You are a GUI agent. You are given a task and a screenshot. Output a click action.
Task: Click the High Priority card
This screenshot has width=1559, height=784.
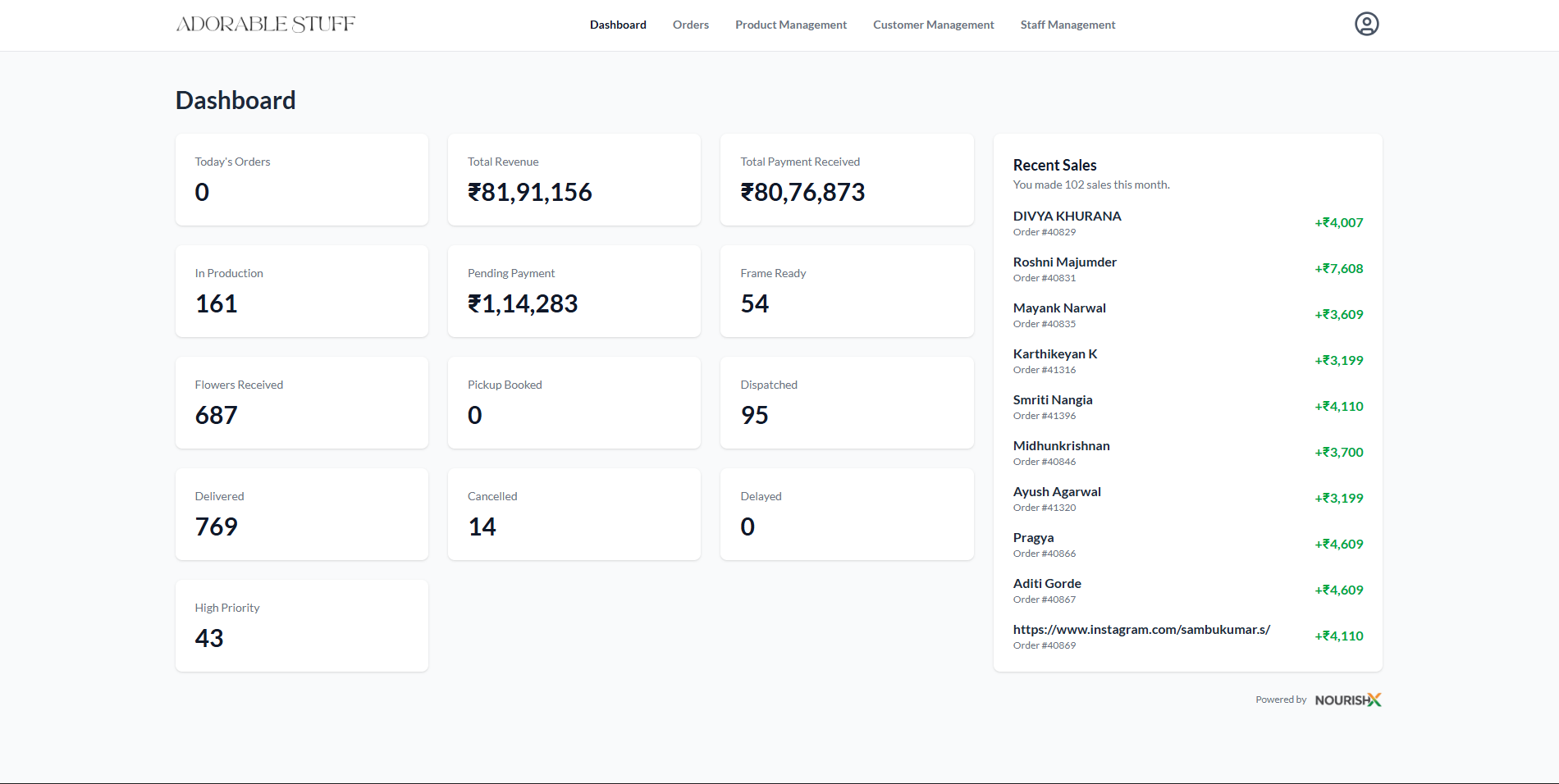(x=301, y=625)
